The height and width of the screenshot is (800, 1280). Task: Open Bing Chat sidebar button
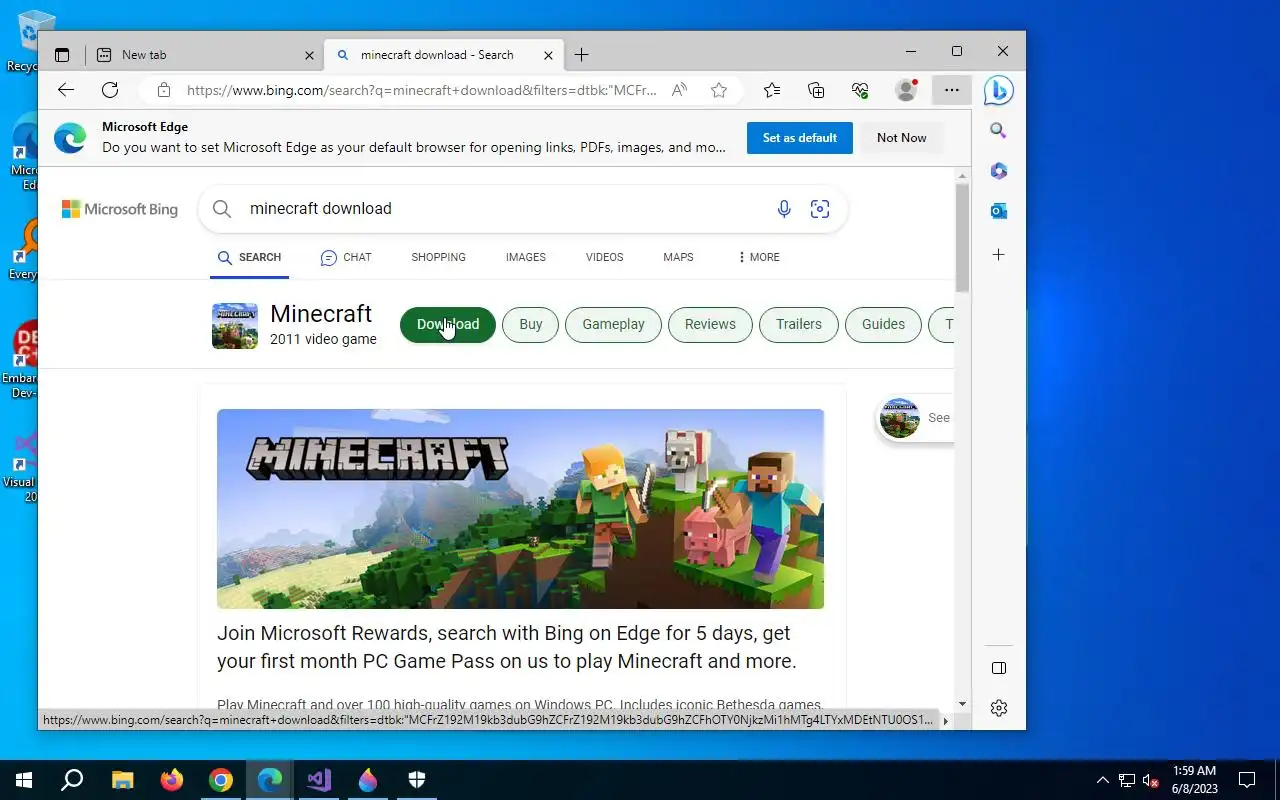(x=998, y=90)
